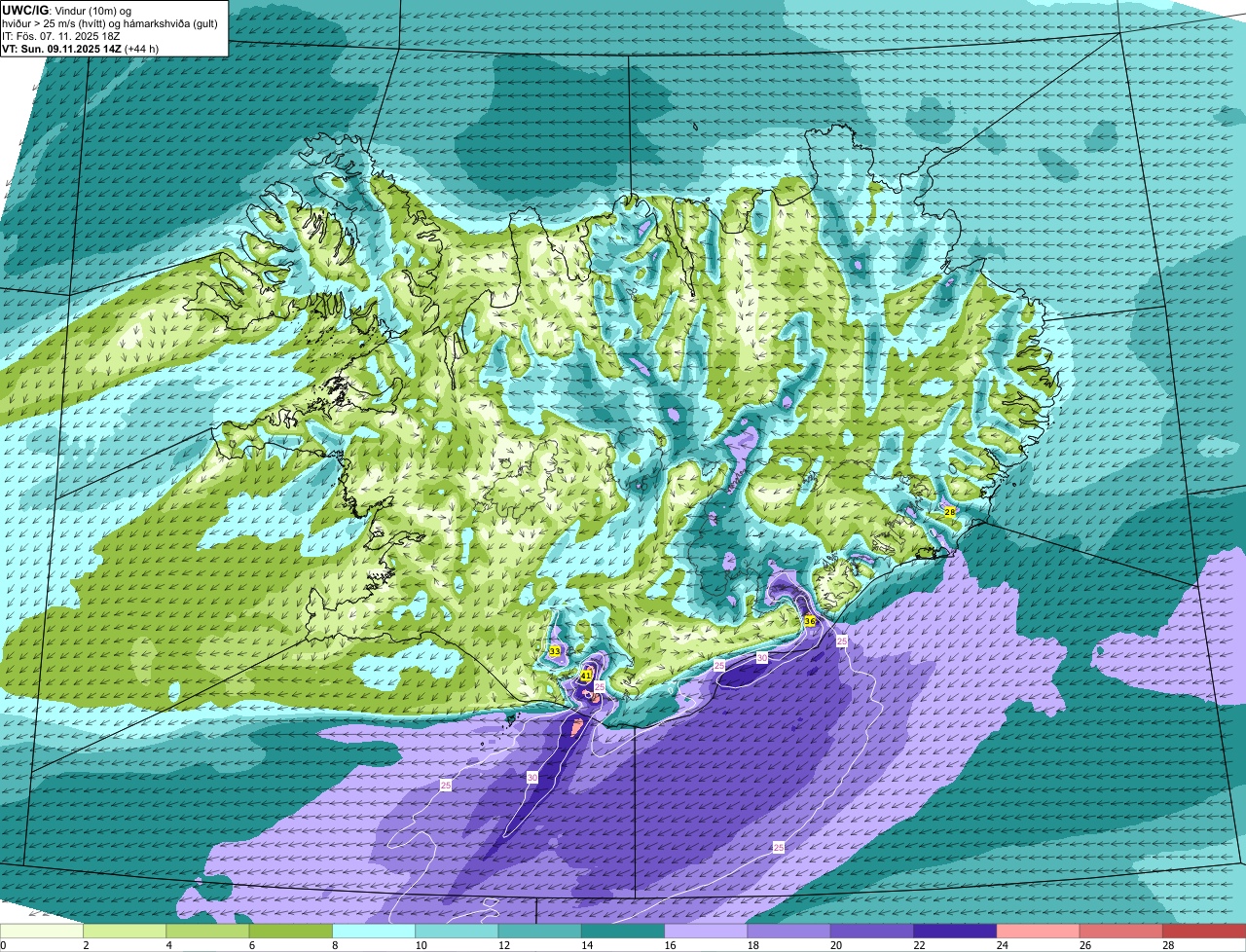This screenshot has height=952, width=1246.
Task: Click the 18 tick label on the color scale
Action: (752, 945)
